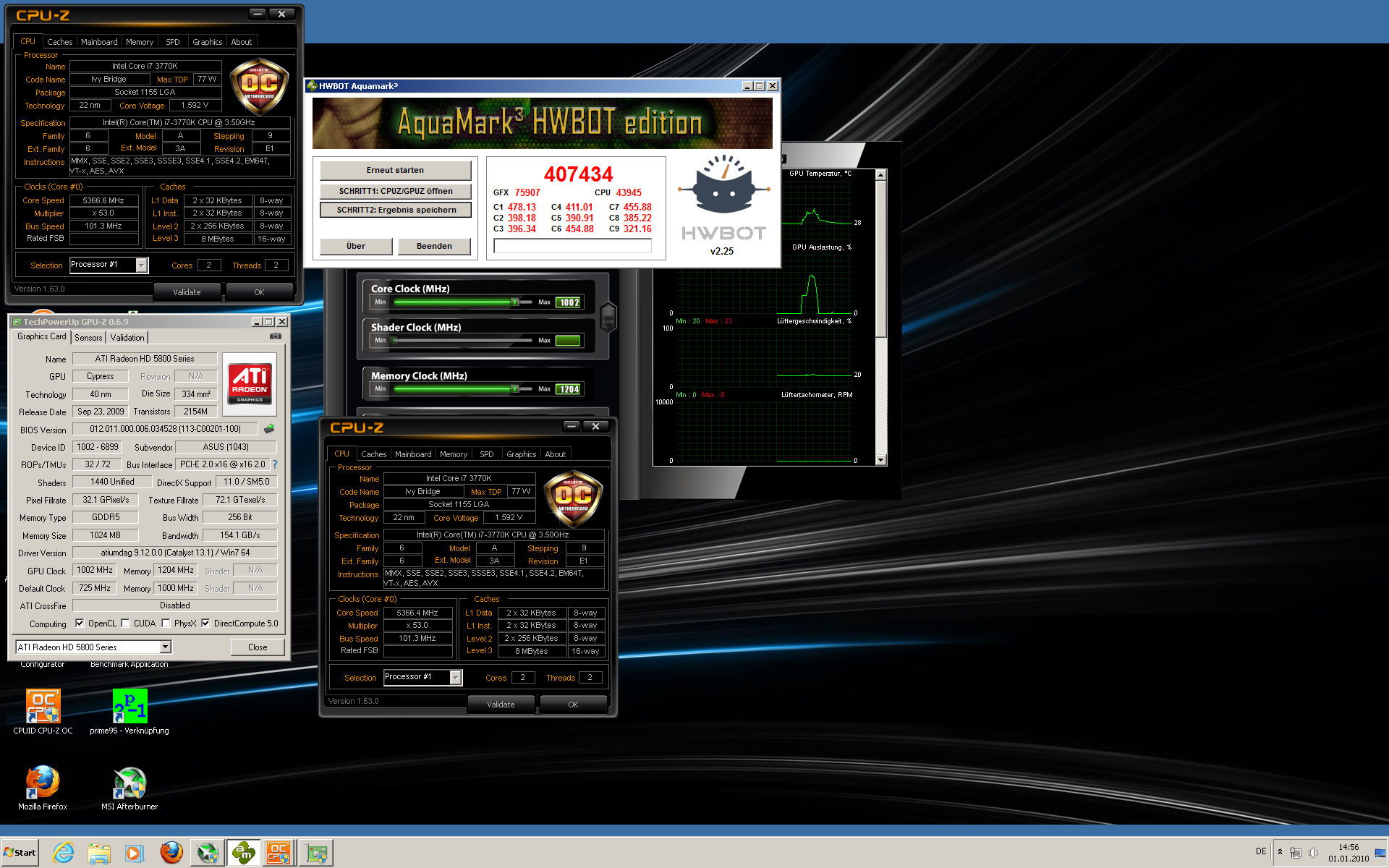Click Validate in bottom CPU-Z window
Screen dimensions: 1389x868
501,705
